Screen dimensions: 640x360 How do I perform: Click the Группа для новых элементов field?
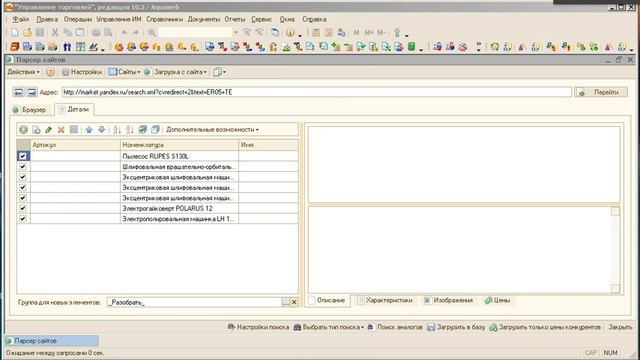(x=194, y=302)
